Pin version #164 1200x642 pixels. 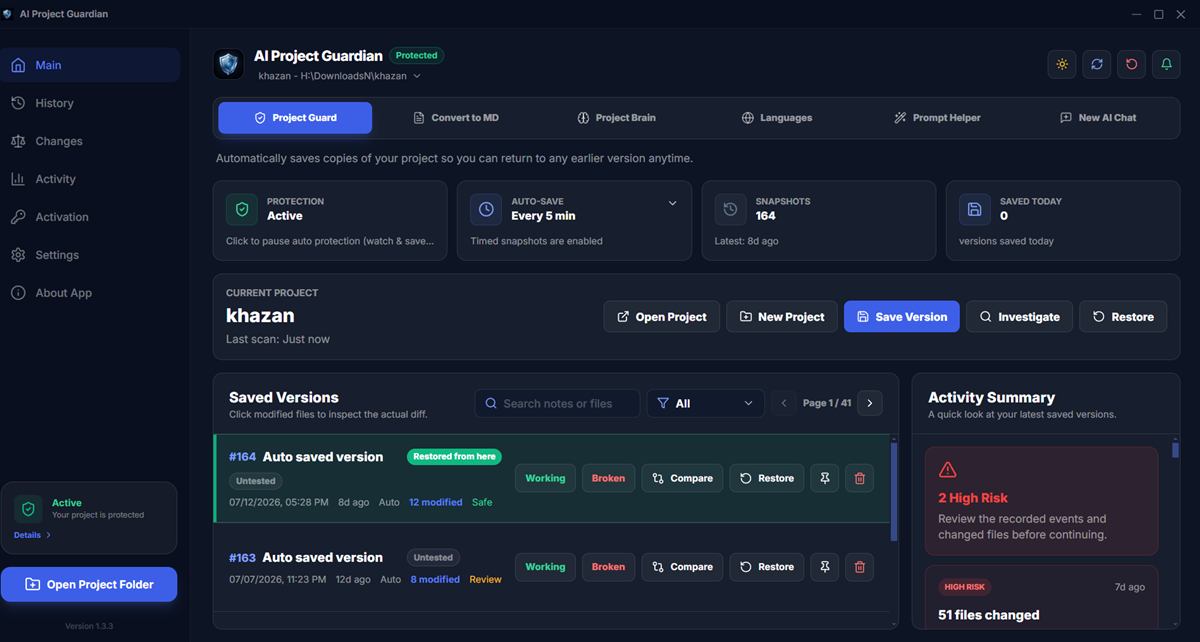[x=825, y=478]
